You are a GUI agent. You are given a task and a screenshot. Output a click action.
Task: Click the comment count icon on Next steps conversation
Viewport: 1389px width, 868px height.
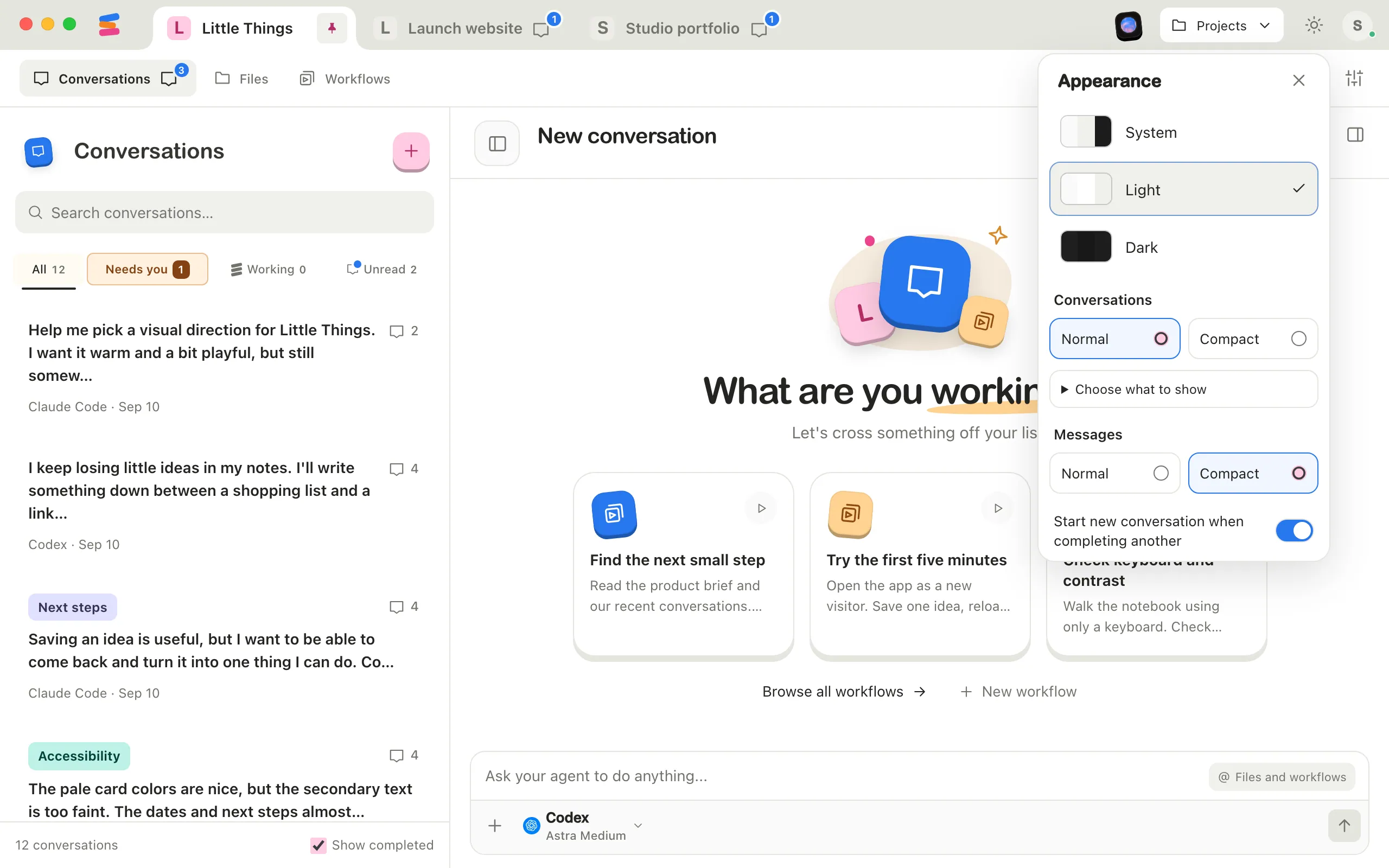(397, 607)
